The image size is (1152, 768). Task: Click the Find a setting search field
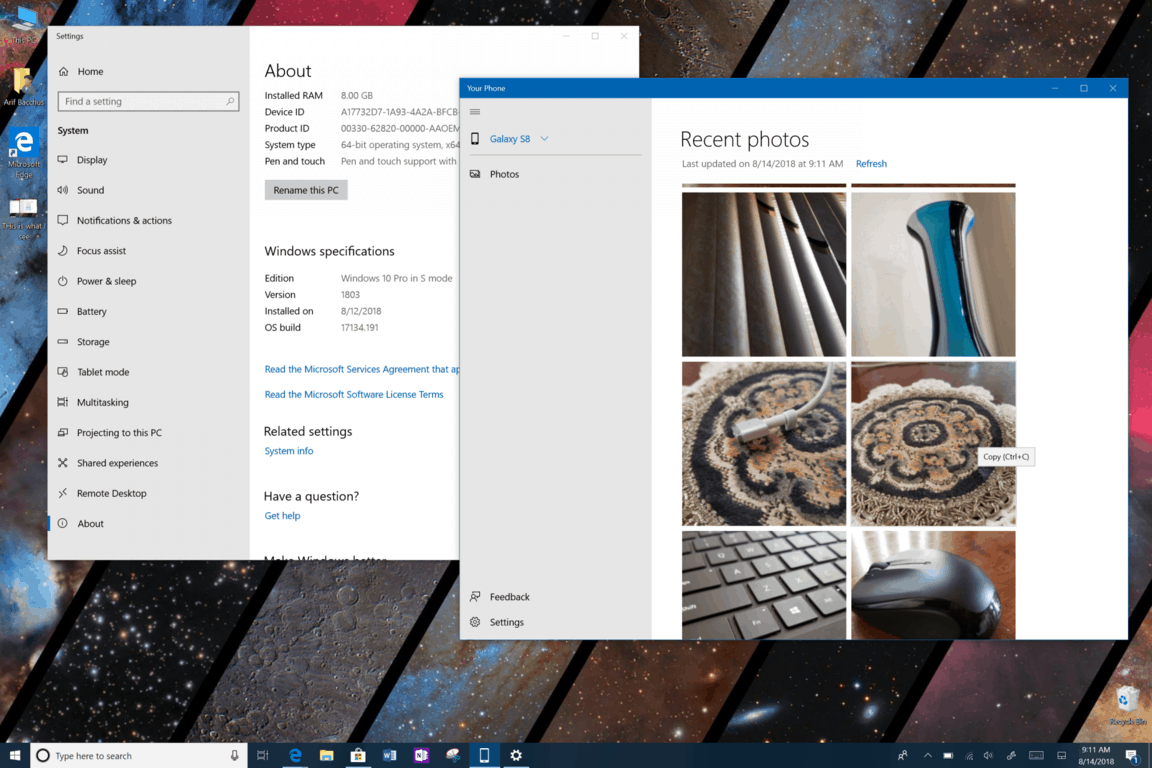(x=148, y=101)
